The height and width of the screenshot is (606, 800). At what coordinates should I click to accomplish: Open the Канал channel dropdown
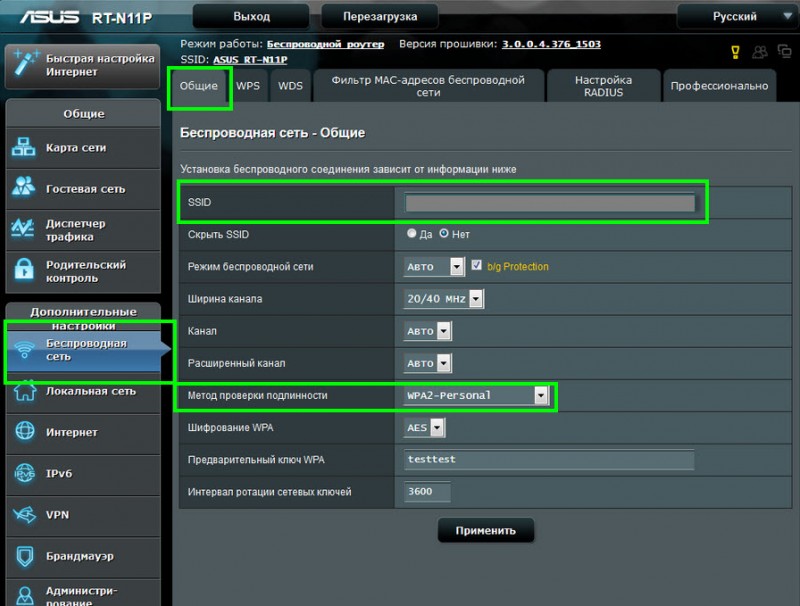click(x=427, y=331)
